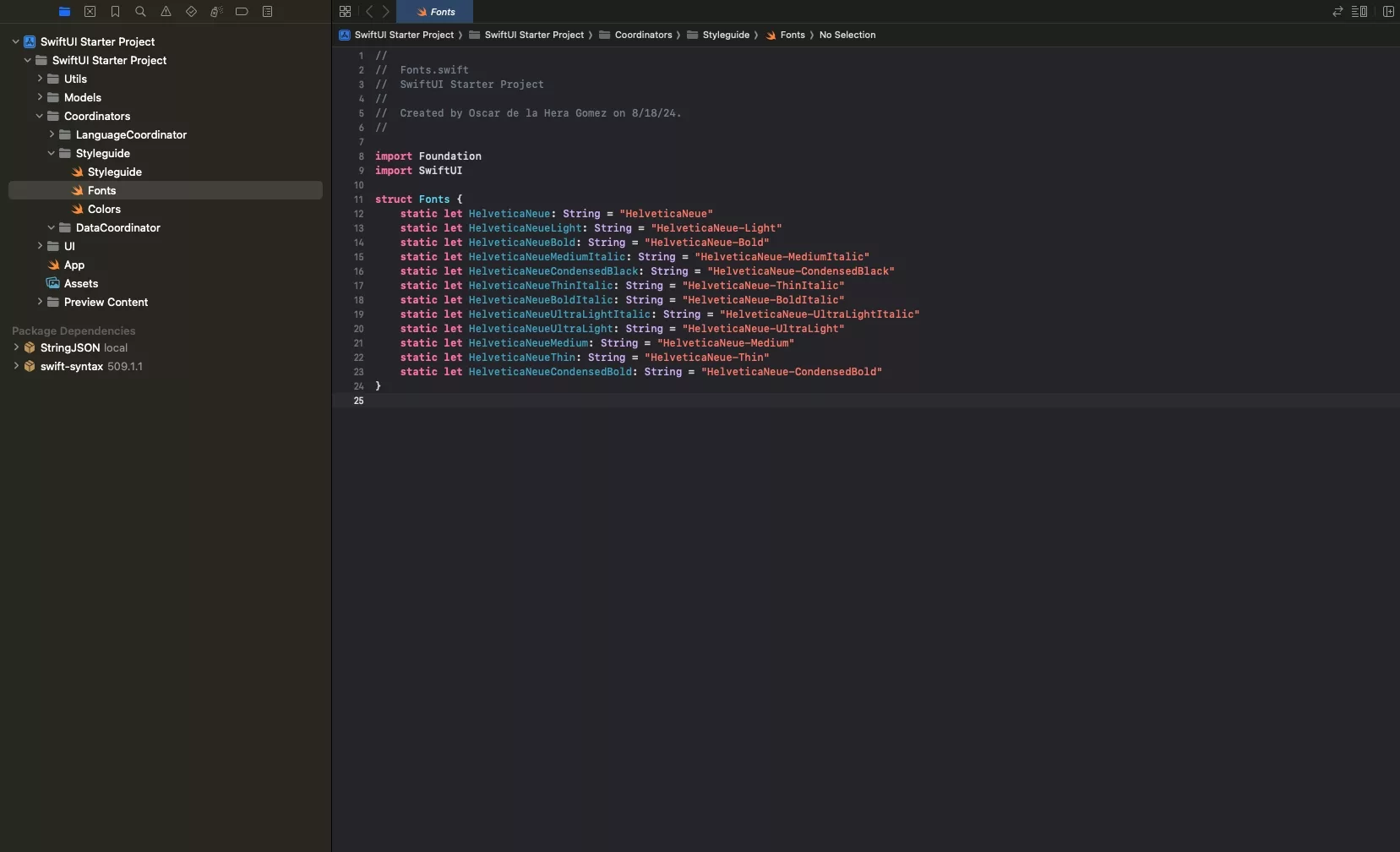Open the Bookmark navigator
Viewport: 1400px width, 852px height.
[x=115, y=12]
